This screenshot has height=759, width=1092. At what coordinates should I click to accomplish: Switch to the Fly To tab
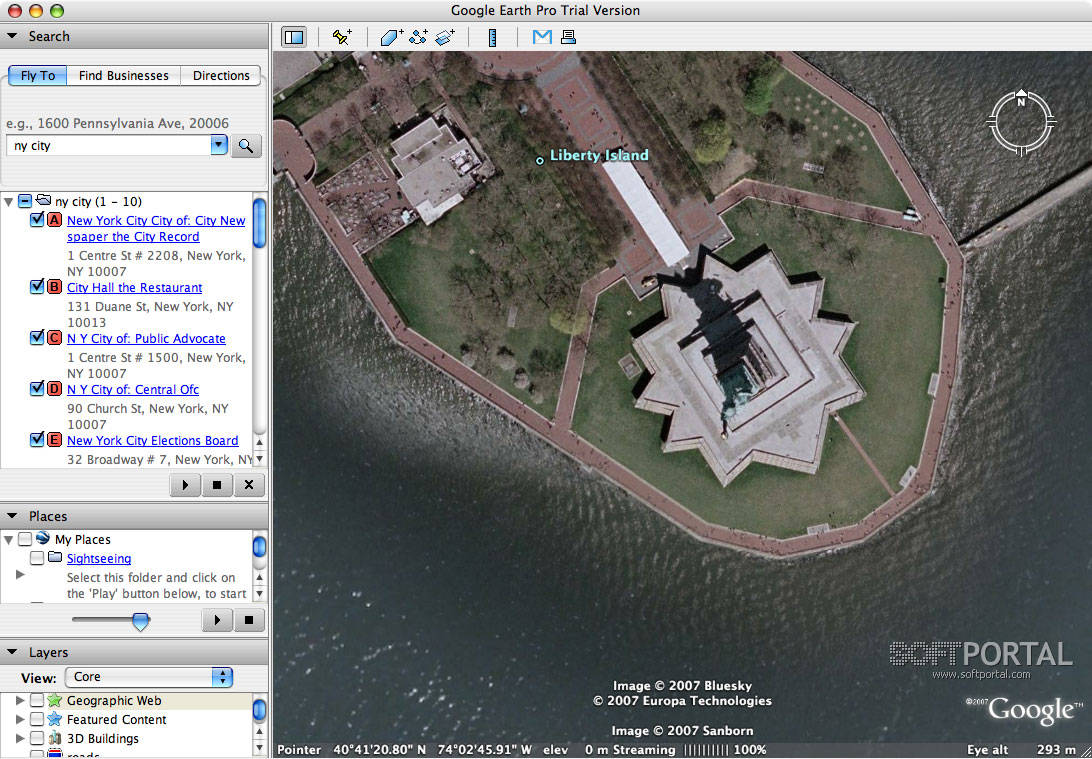pos(38,75)
